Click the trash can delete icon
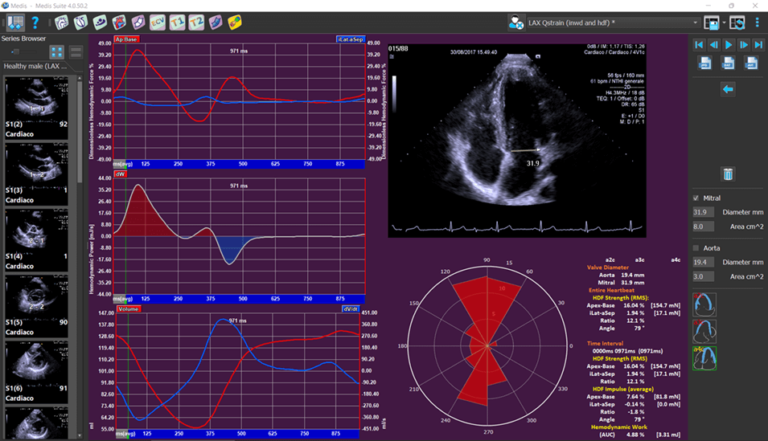Viewport: 768px width, 441px height. (729, 174)
